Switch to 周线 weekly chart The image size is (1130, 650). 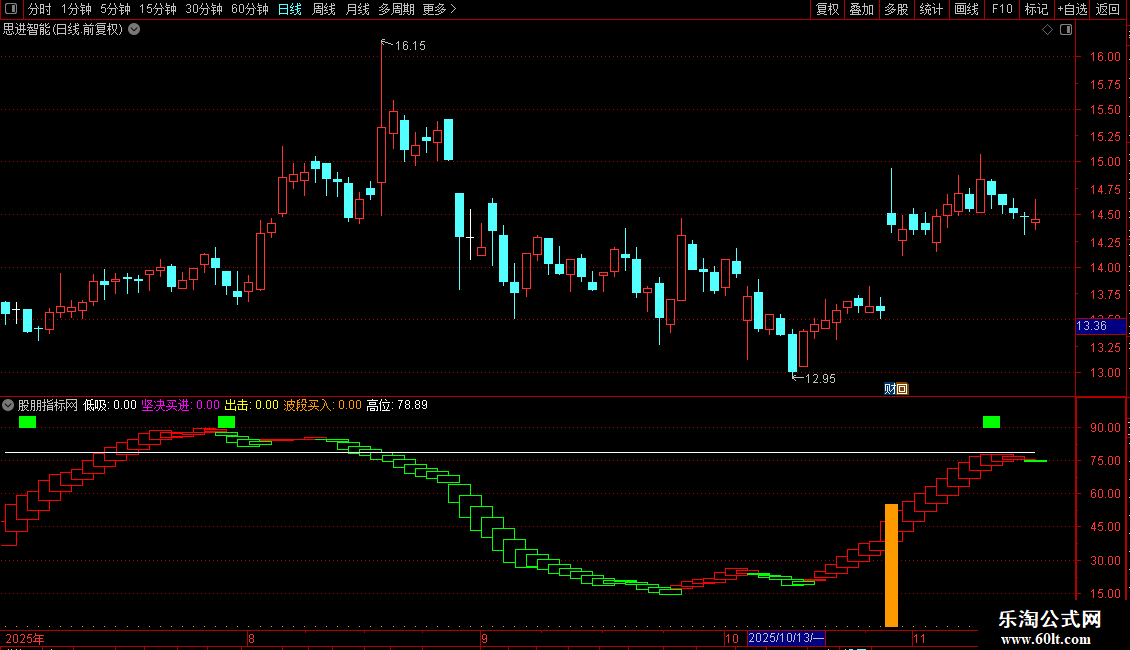tap(324, 9)
